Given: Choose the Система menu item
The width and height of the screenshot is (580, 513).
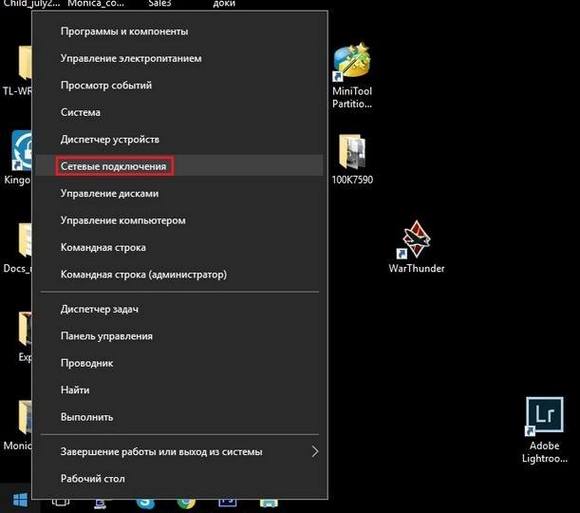Looking at the screenshot, I should click(x=180, y=112).
